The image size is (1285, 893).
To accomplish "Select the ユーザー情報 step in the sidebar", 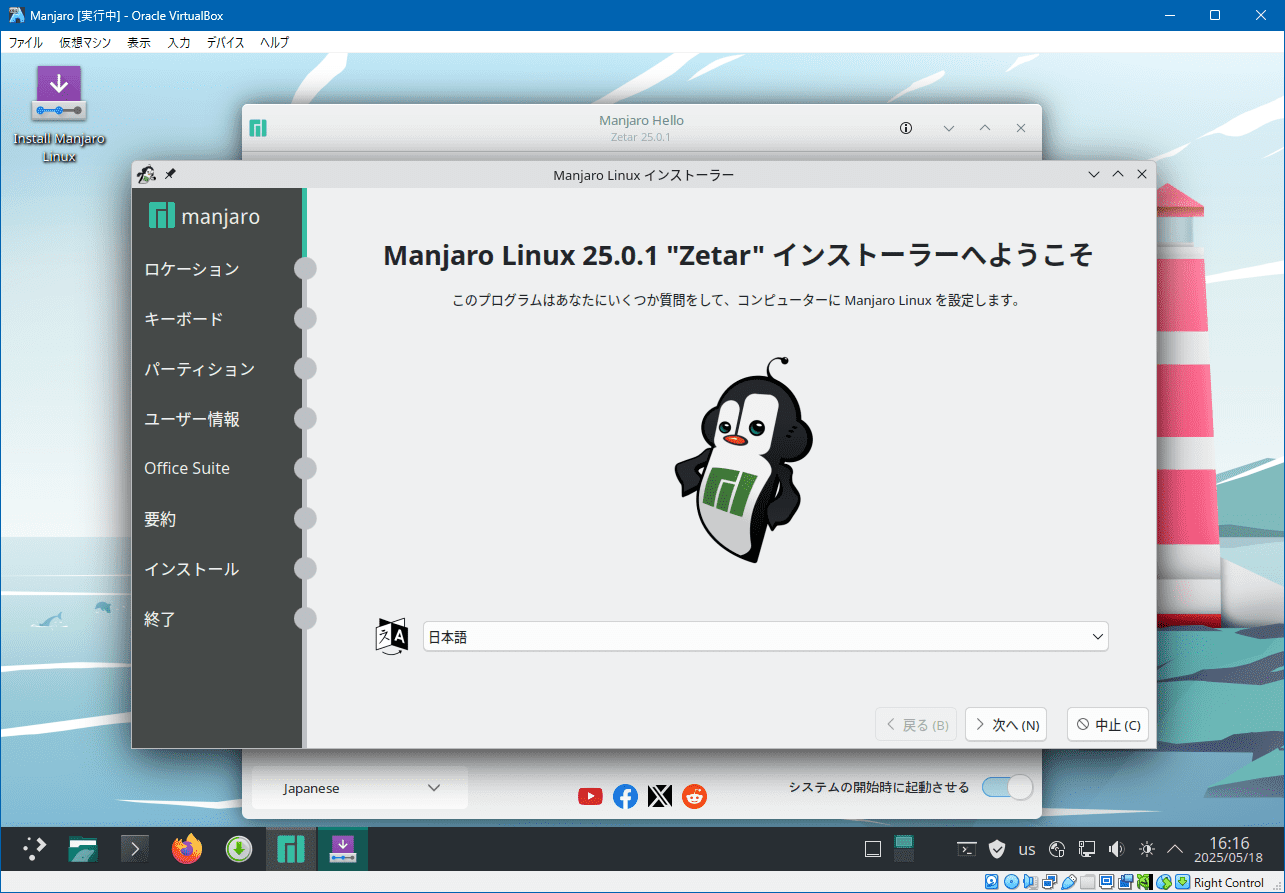I will coord(192,419).
